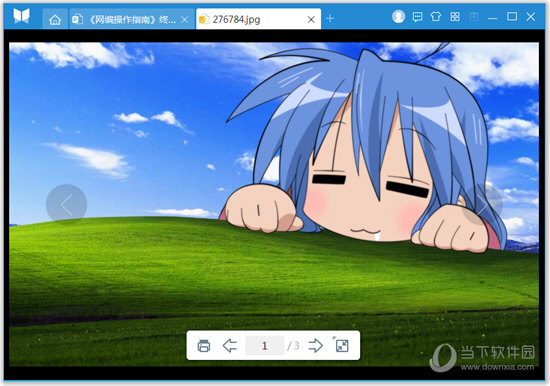This screenshot has width=550, height=386.
Task: Click the page number field showing 1
Action: pos(265,346)
